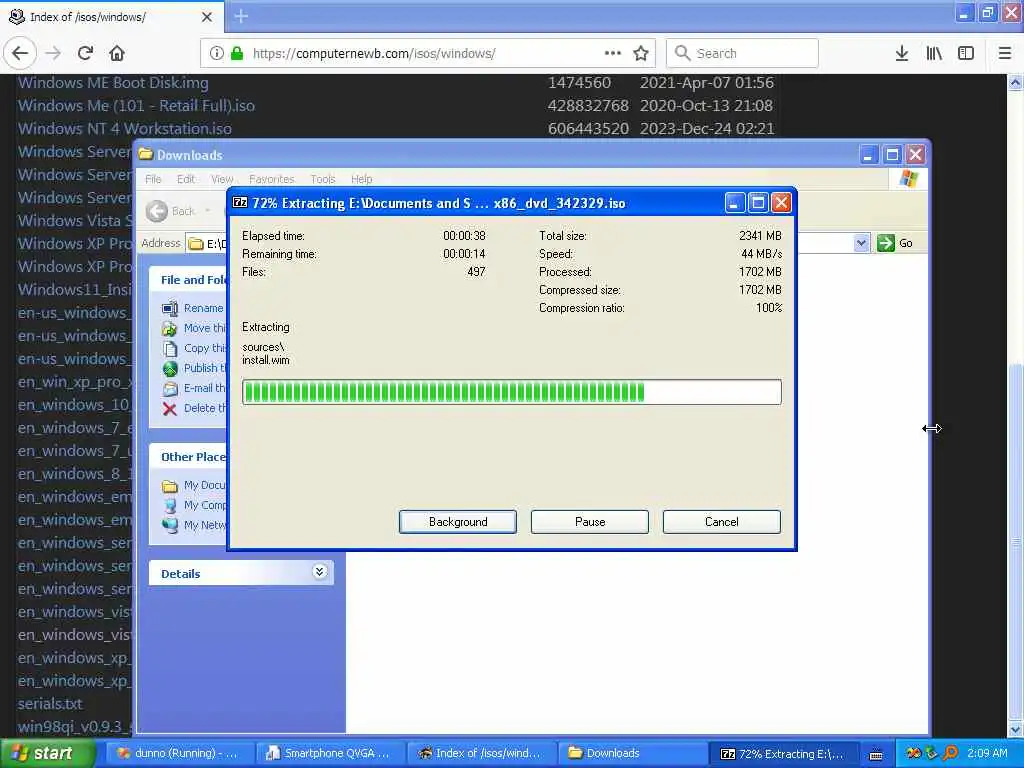The image size is (1024, 768).
Task: Open Edit menu in Downloads window
Action: pos(186,179)
